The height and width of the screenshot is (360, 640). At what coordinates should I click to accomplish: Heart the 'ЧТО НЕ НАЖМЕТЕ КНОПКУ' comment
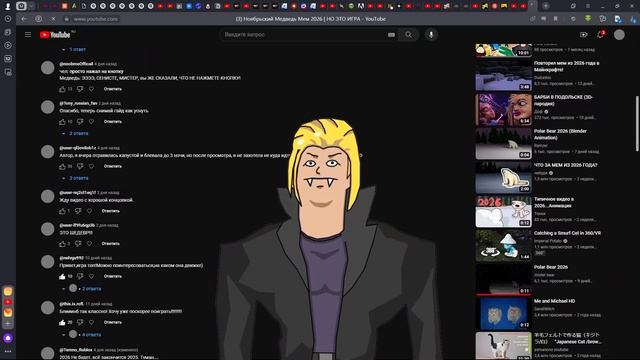coord(91,89)
